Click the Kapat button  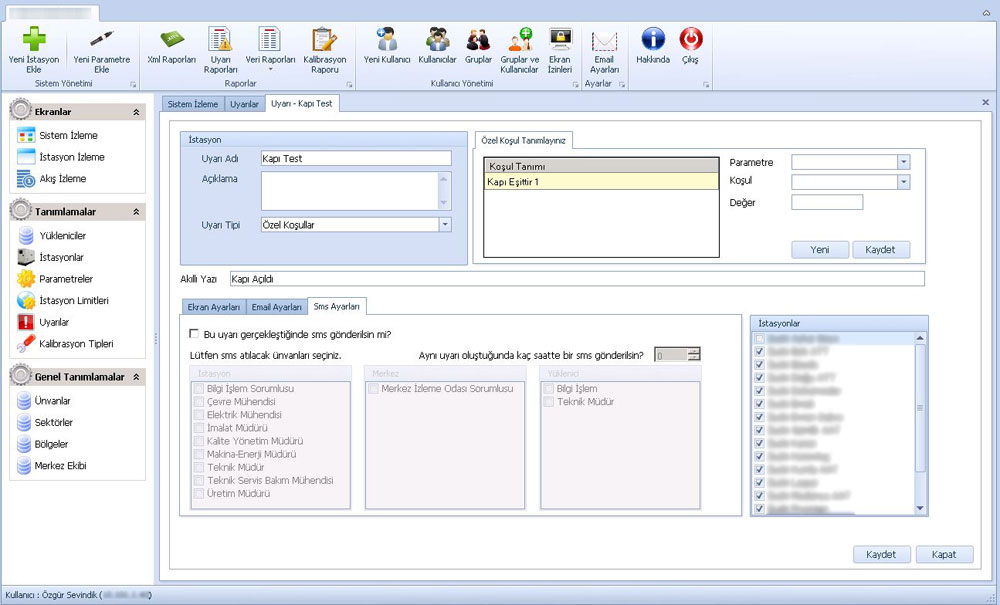[x=944, y=554]
